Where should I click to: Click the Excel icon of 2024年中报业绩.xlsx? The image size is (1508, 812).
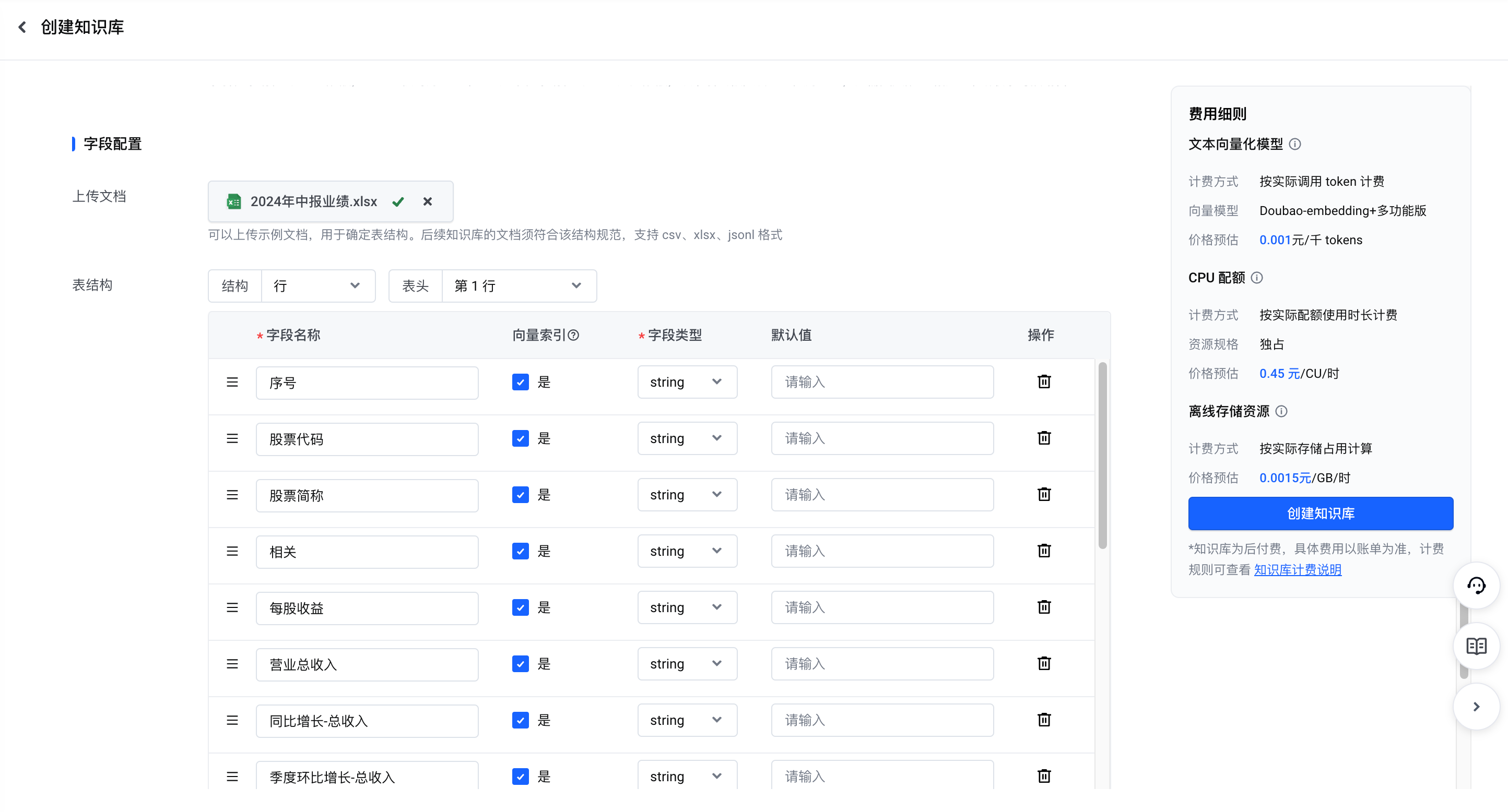point(234,201)
